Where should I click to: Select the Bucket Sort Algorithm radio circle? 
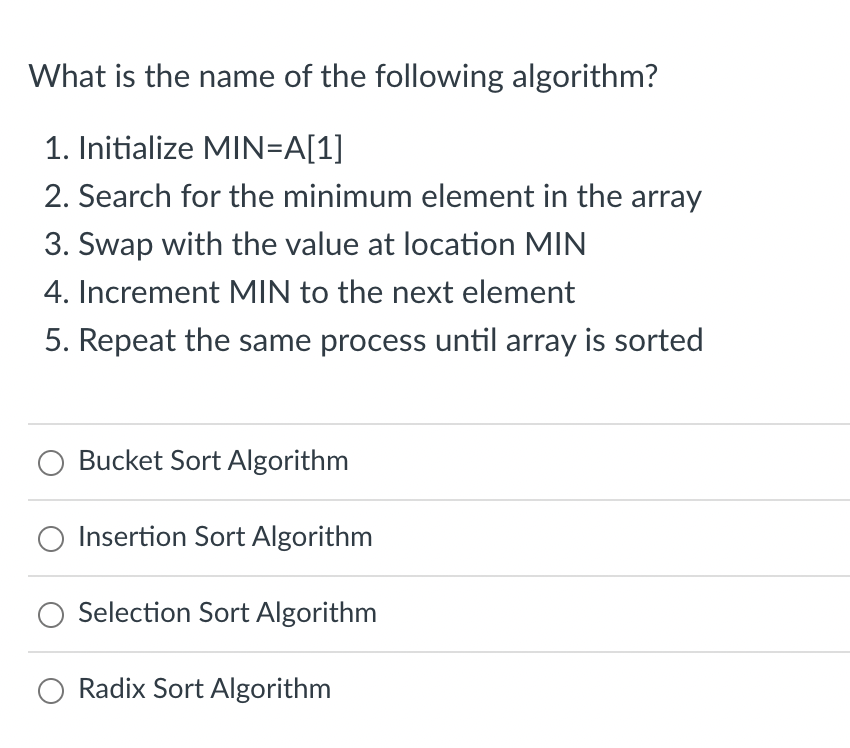51,463
